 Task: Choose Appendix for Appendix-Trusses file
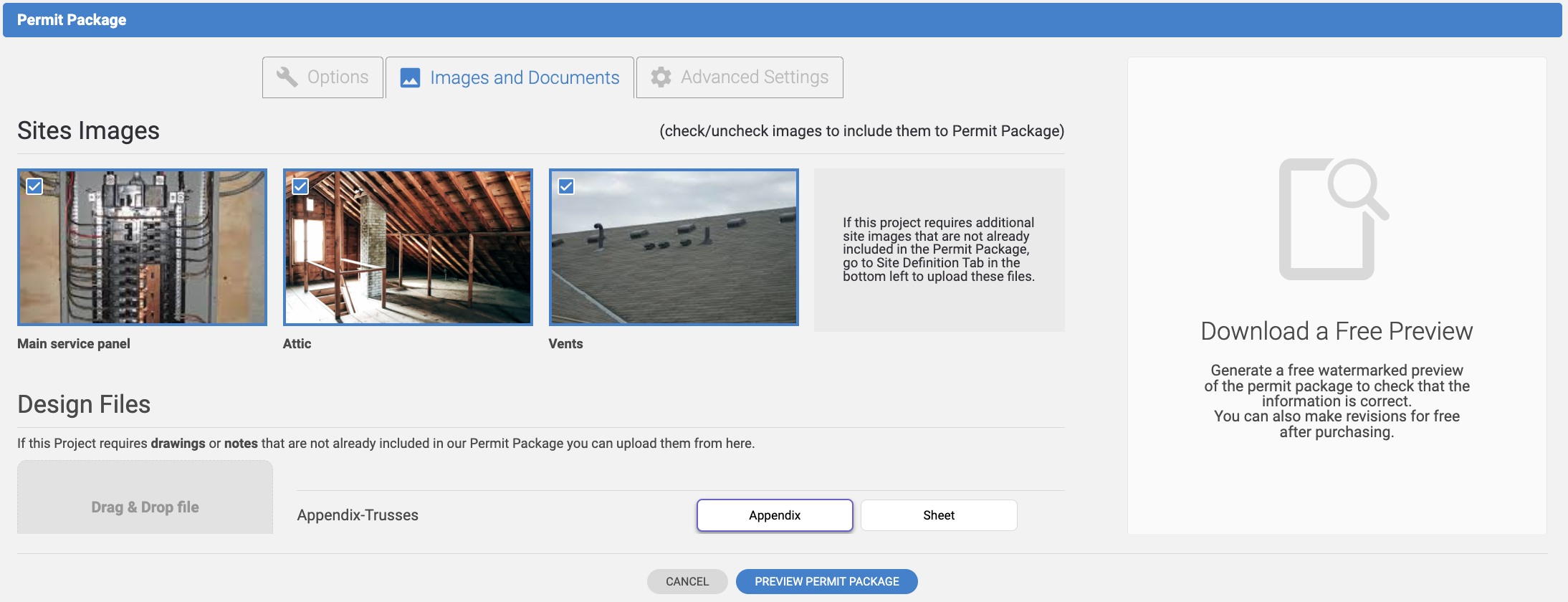(775, 515)
